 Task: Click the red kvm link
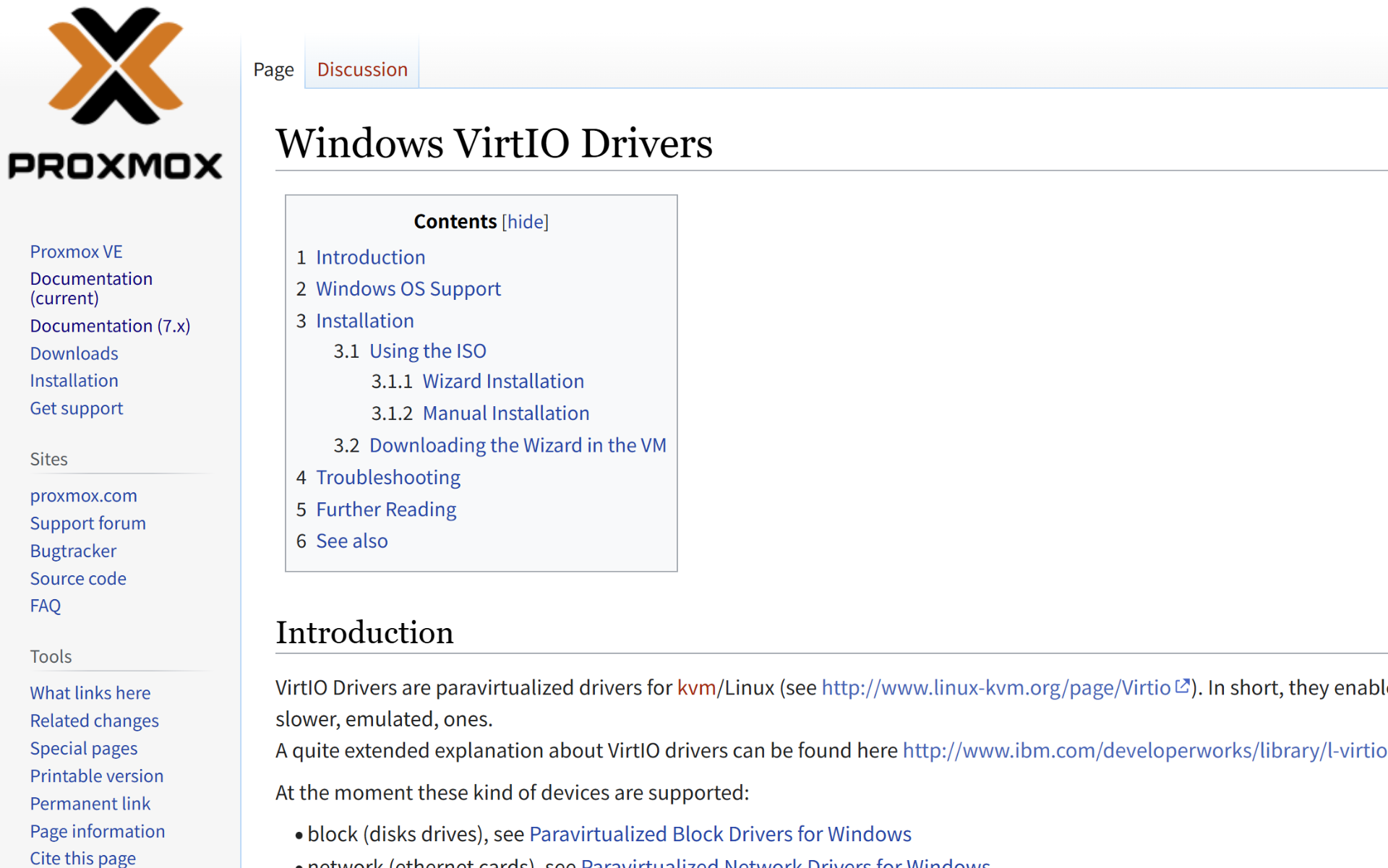point(696,687)
